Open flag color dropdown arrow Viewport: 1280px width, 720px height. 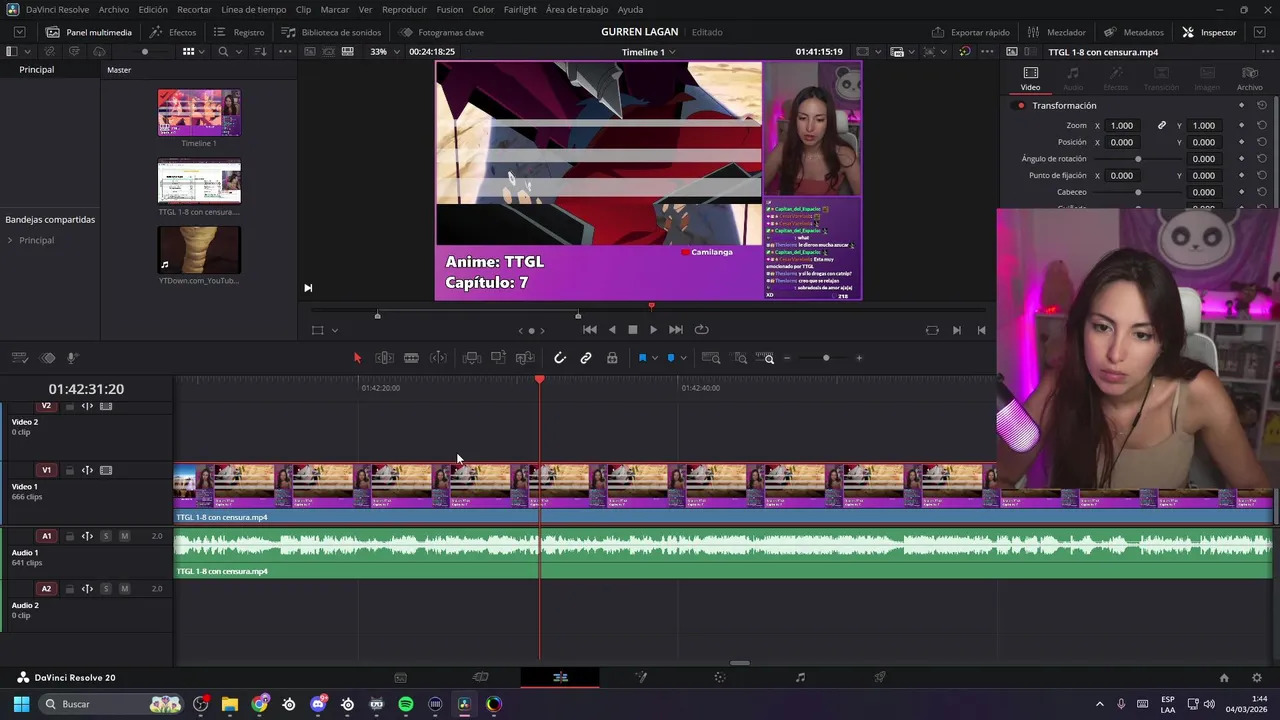click(655, 358)
